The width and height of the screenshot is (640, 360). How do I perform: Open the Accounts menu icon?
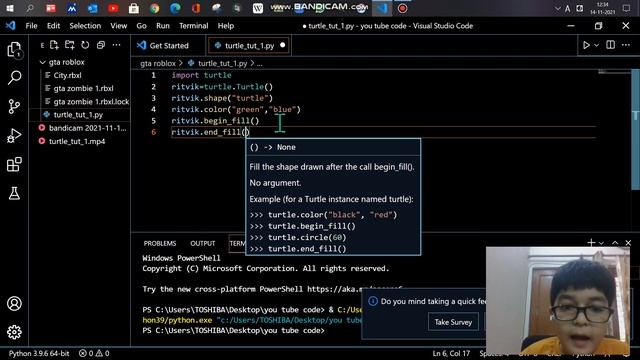14,304
